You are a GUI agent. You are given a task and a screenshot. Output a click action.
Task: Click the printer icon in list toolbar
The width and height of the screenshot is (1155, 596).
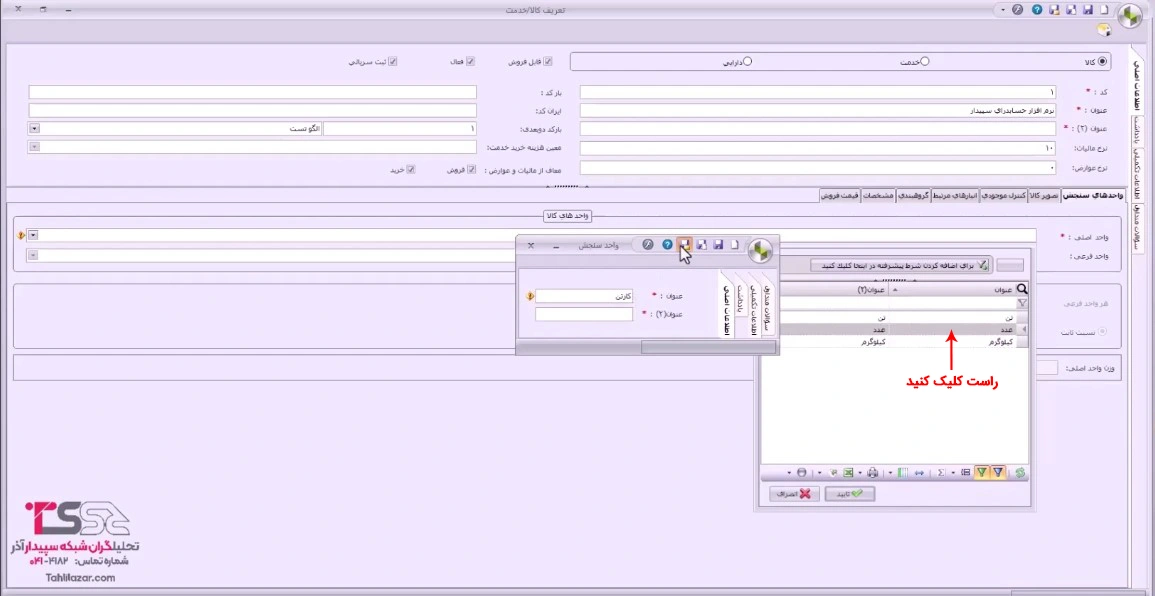[873, 472]
